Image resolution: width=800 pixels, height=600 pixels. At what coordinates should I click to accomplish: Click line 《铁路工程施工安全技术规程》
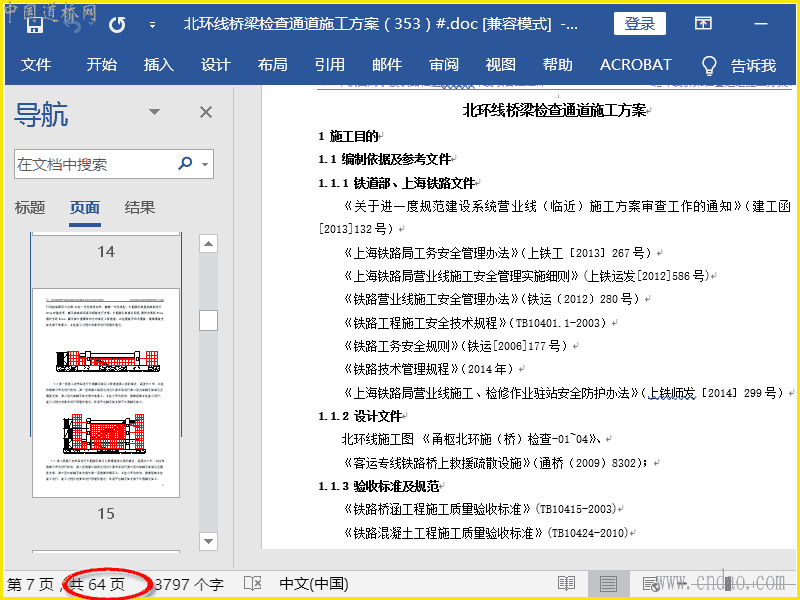click(476, 322)
